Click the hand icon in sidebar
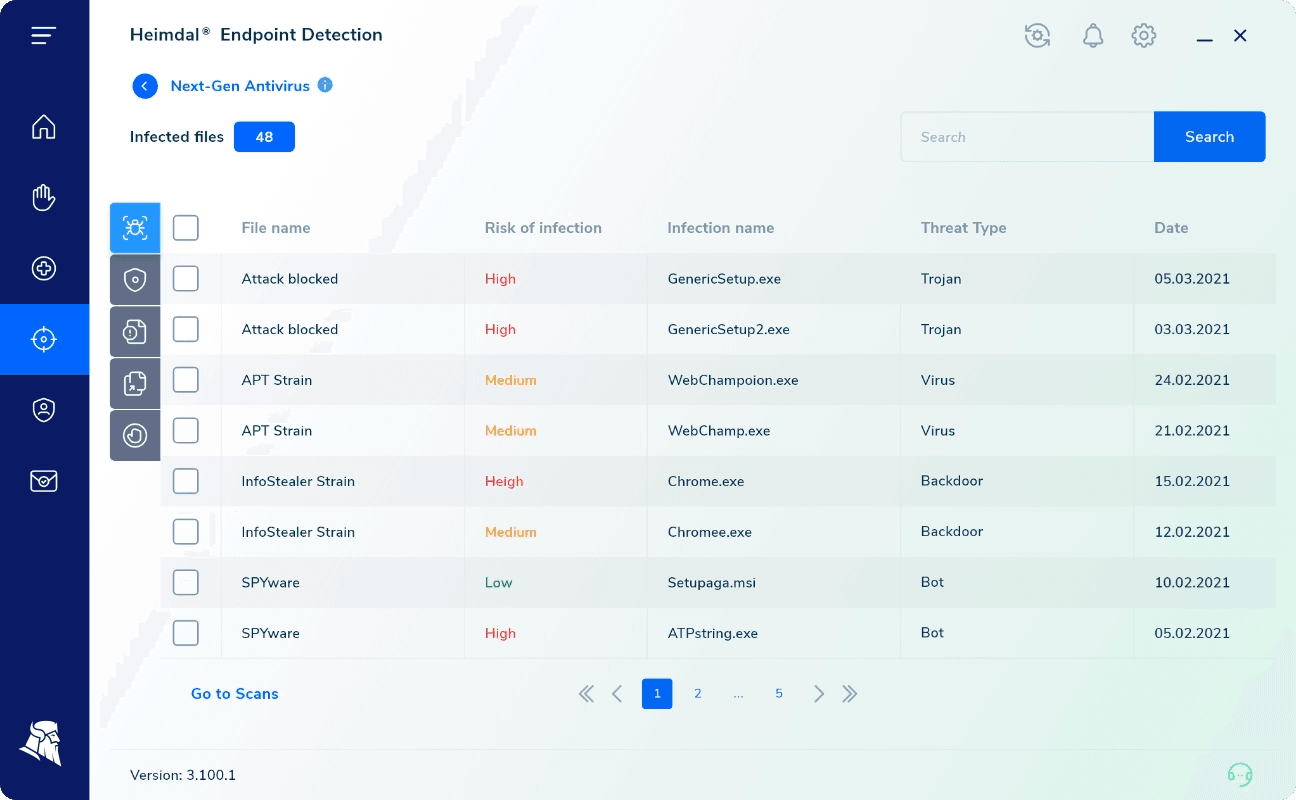 click(43, 198)
